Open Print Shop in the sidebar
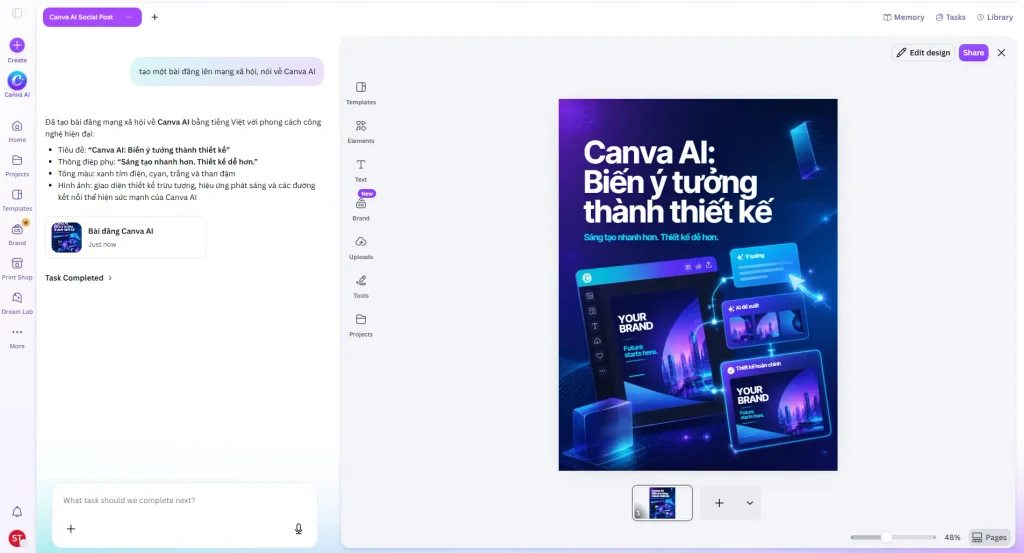The width and height of the screenshot is (1024, 553). tap(17, 268)
